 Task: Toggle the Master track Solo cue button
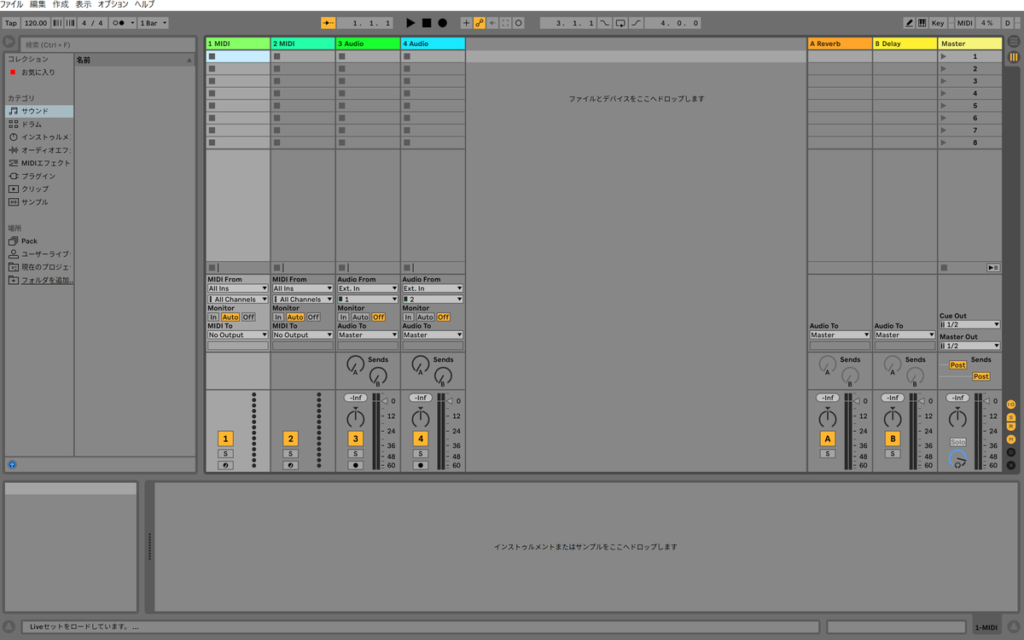[x=957, y=442]
